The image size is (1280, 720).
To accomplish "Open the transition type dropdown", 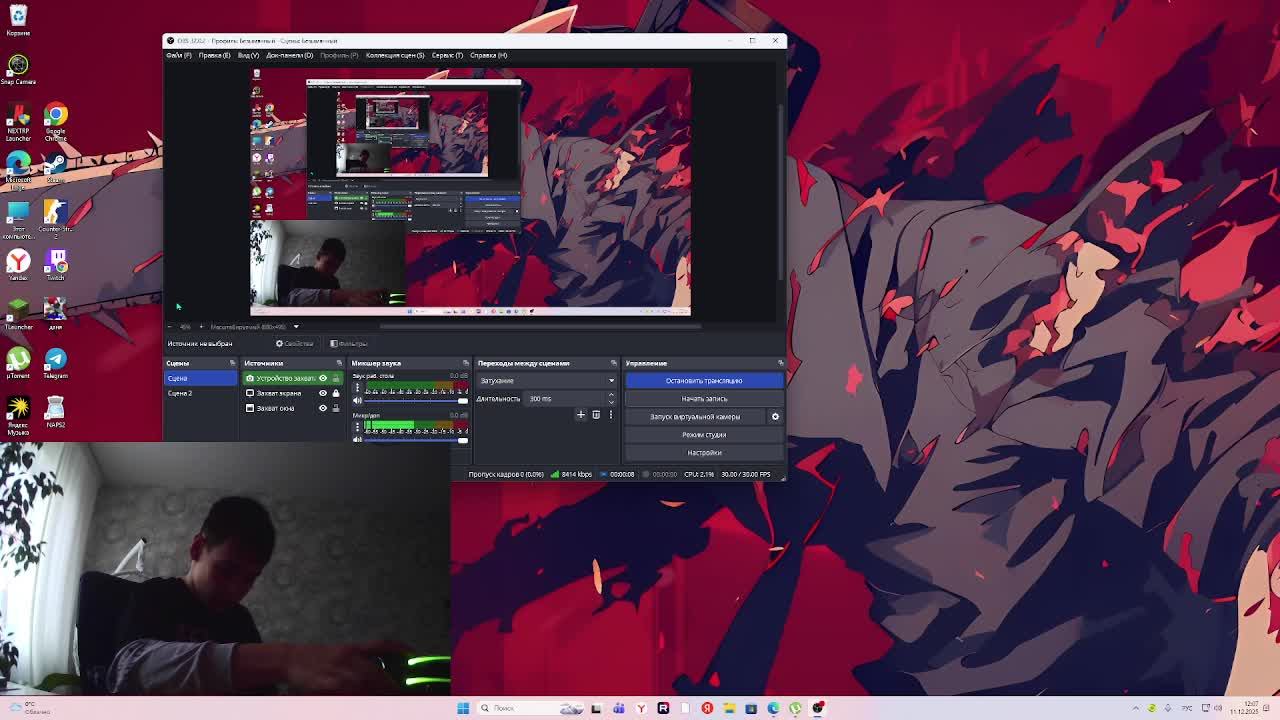I will [546, 380].
